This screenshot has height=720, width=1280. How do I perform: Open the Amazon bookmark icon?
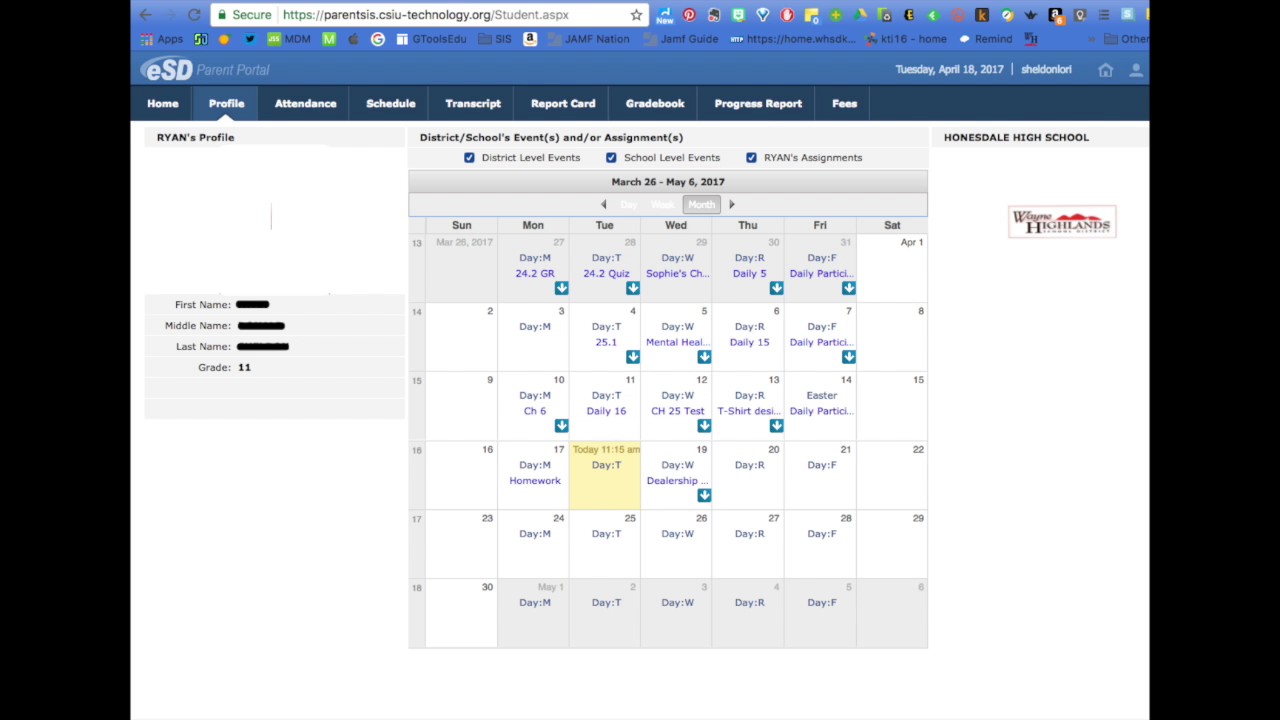pos(530,39)
